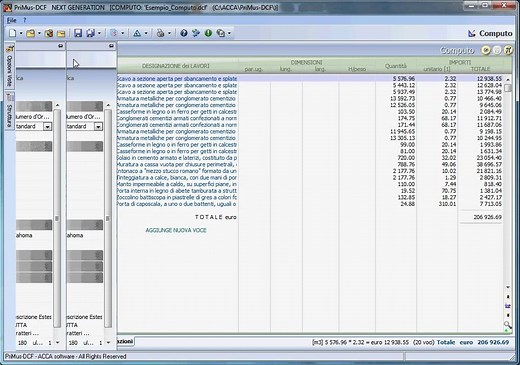The height and width of the screenshot is (365, 520).
Task: Click the status bar Totale euro value
Action: (493, 342)
